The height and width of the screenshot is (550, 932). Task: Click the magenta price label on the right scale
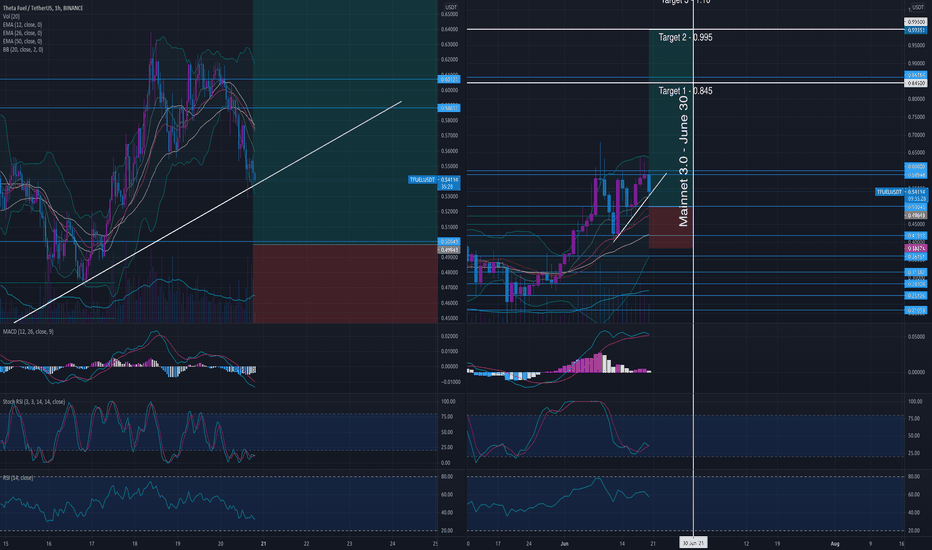click(916, 249)
